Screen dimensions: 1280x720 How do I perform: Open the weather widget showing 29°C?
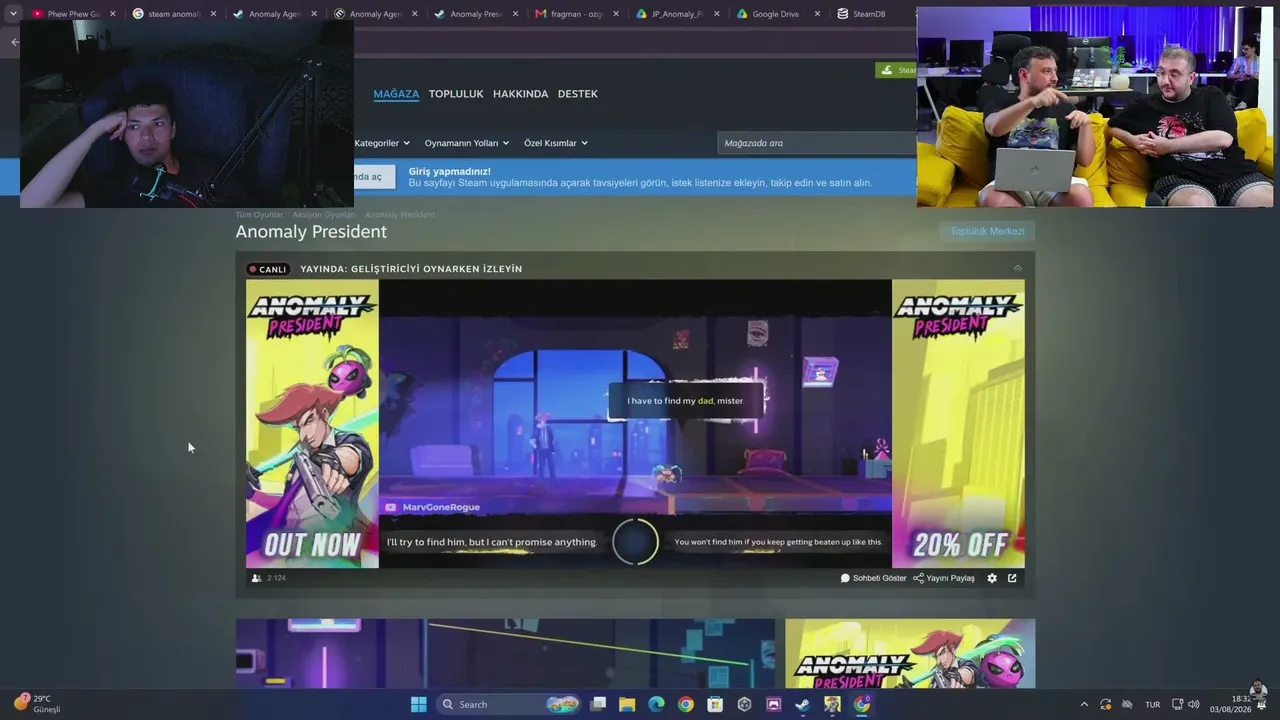click(x=38, y=703)
